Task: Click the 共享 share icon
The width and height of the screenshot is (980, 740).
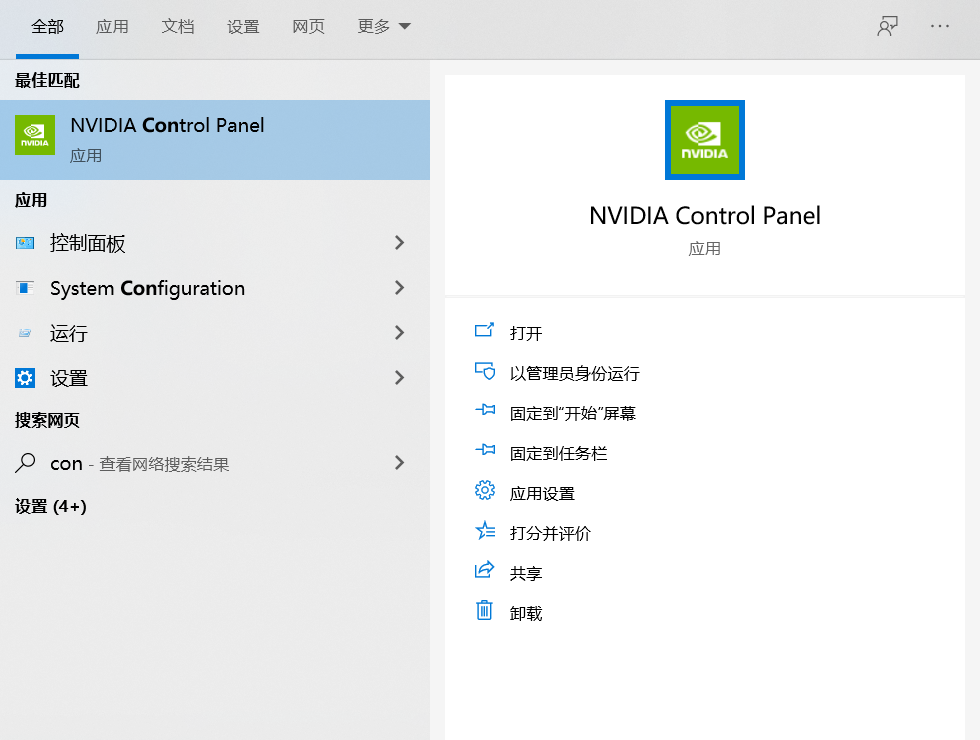Action: tap(484, 572)
